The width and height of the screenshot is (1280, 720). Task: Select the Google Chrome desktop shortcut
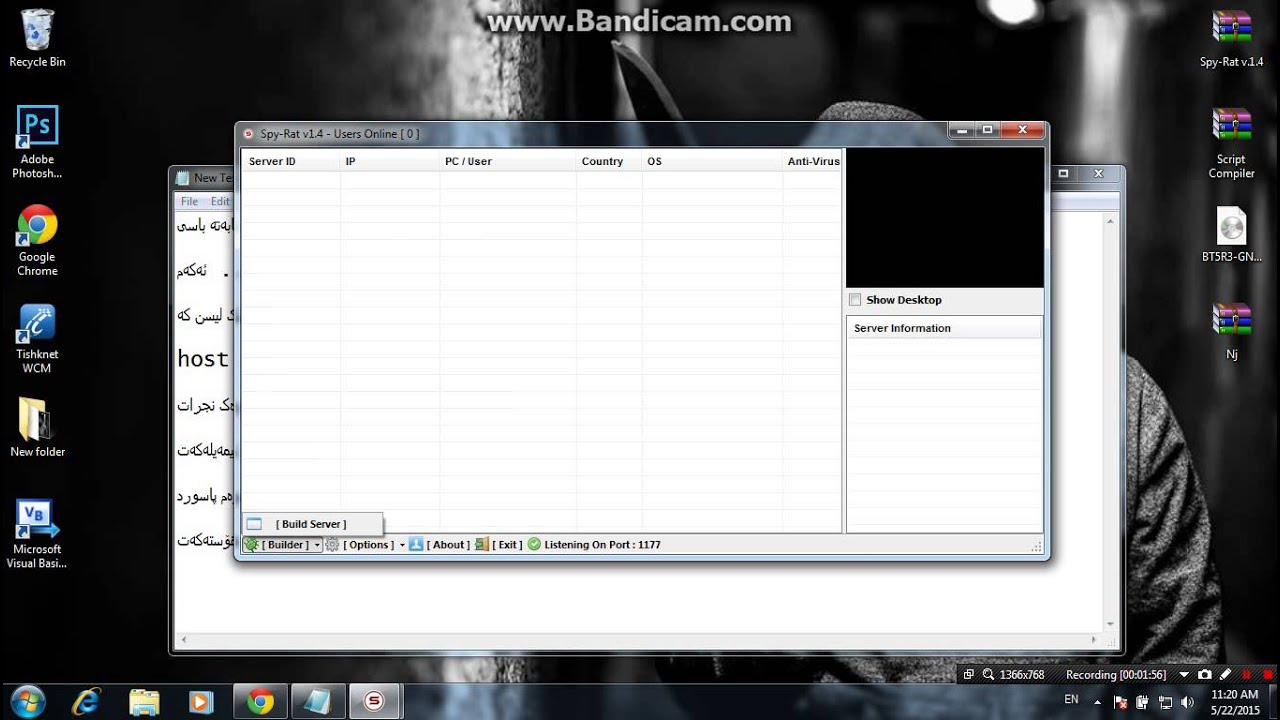coord(37,241)
